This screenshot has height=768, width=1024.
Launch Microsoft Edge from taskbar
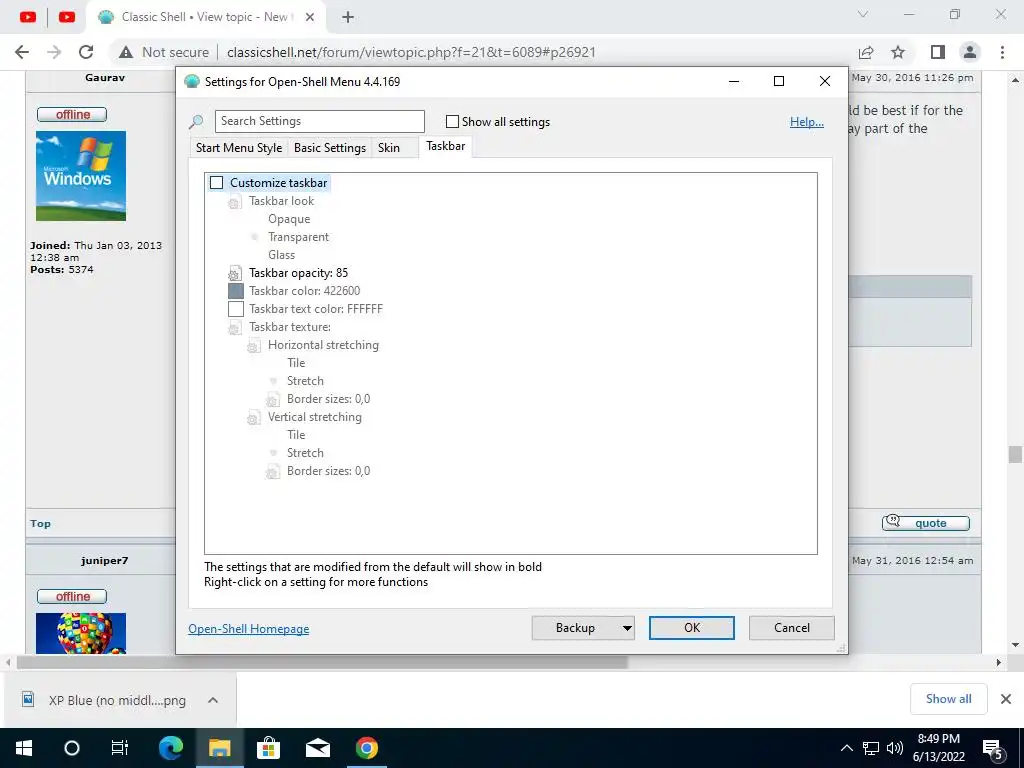170,748
